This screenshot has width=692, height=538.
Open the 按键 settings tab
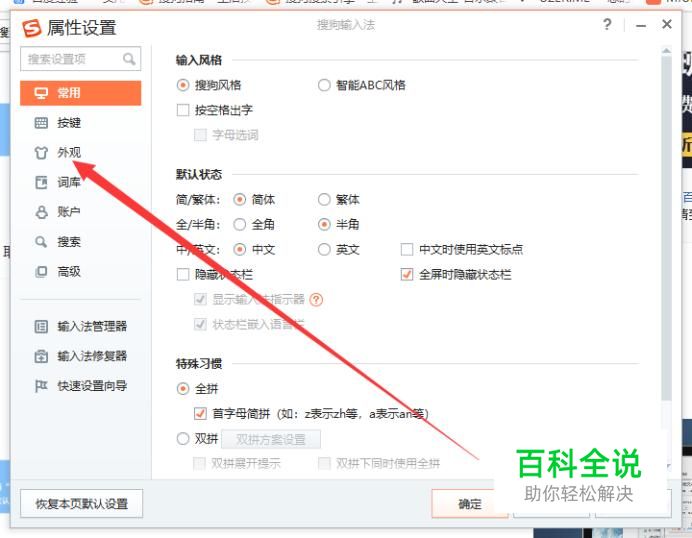tap(81, 123)
